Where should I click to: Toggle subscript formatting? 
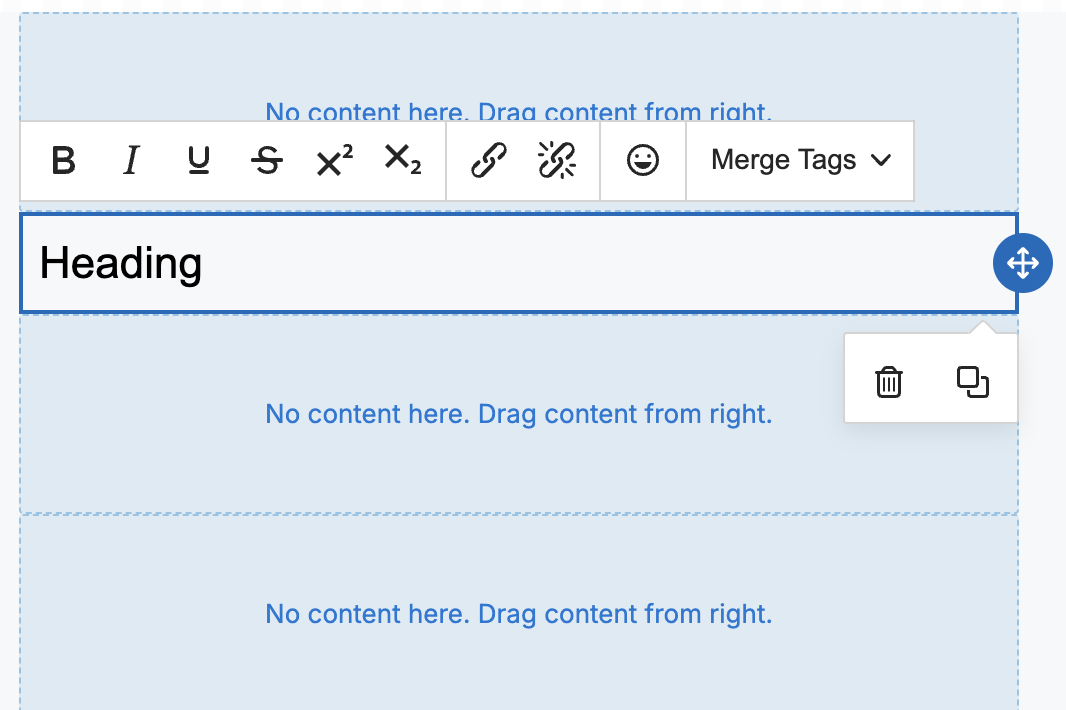pyautogui.click(x=402, y=161)
